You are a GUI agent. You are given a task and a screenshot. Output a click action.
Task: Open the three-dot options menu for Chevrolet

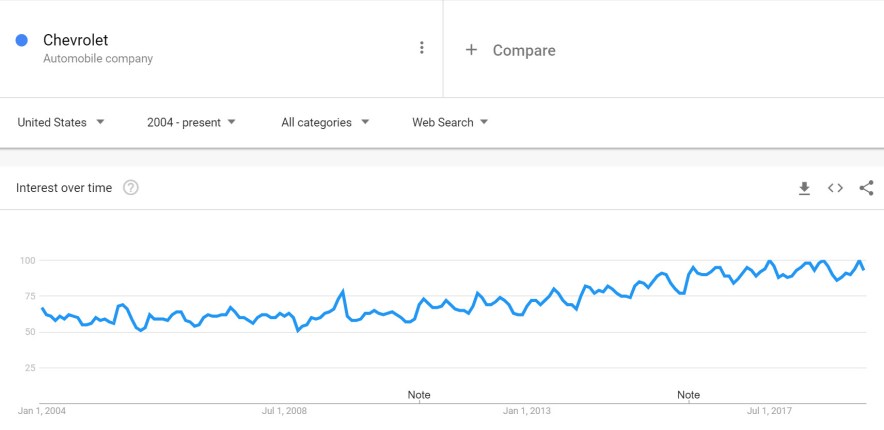(421, 48)
